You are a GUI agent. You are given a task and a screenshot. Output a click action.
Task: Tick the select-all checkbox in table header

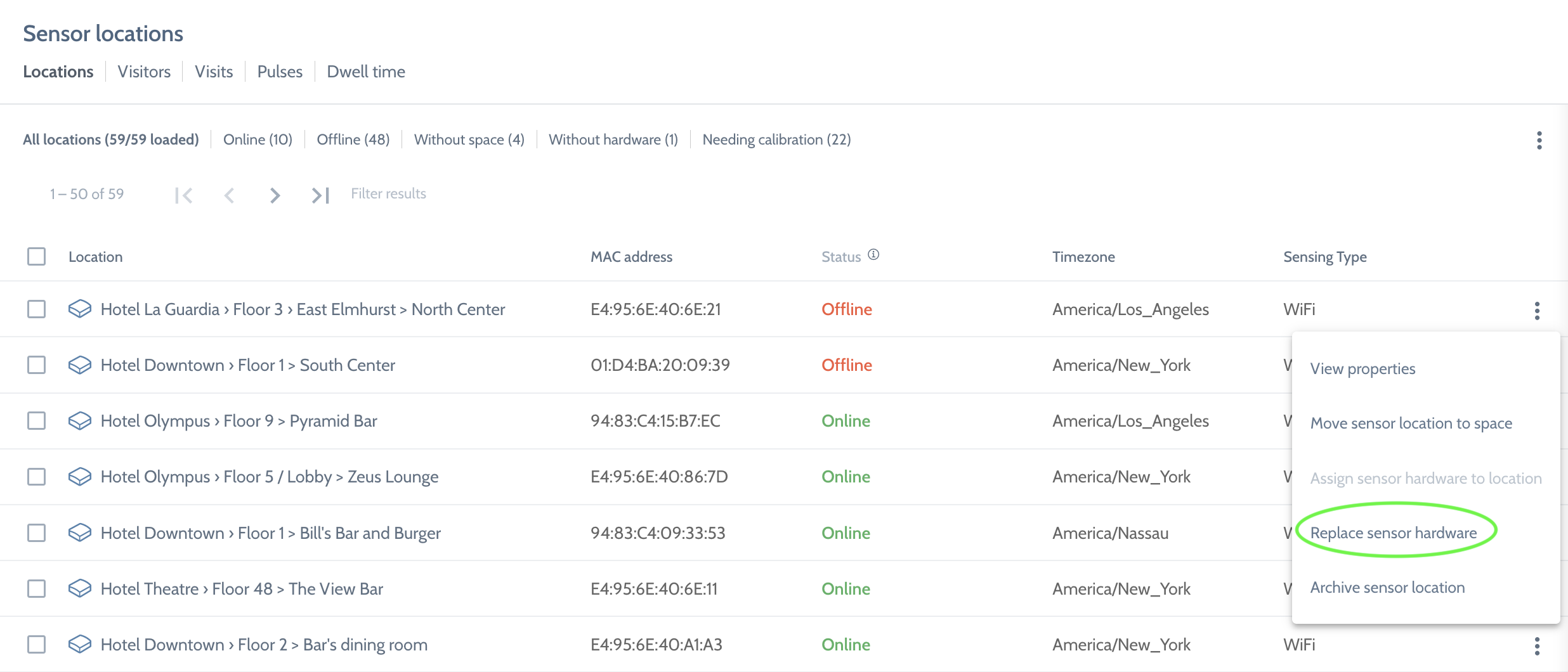37,257
